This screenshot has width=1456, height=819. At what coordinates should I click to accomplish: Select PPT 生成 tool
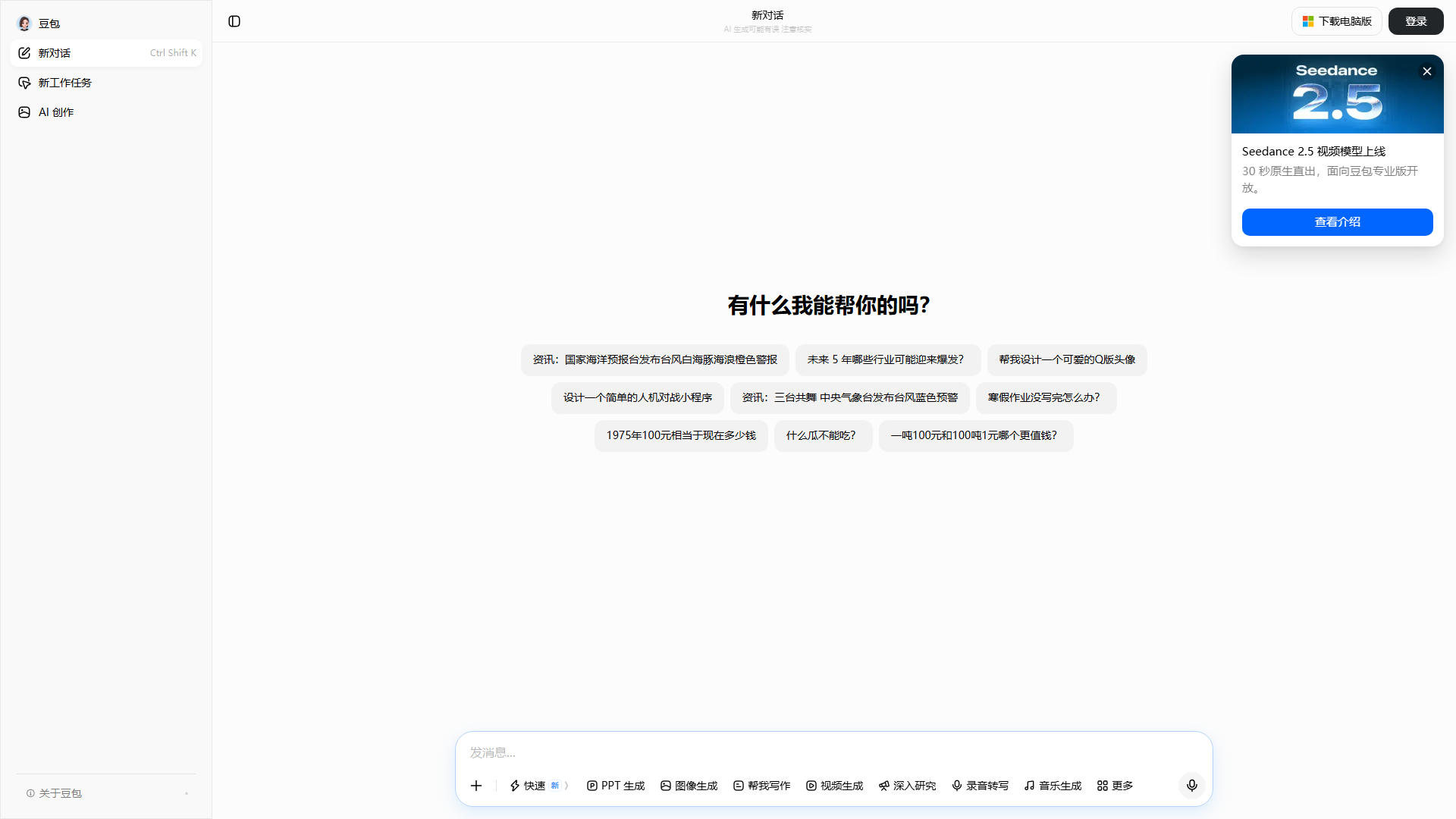click(616, 786)
